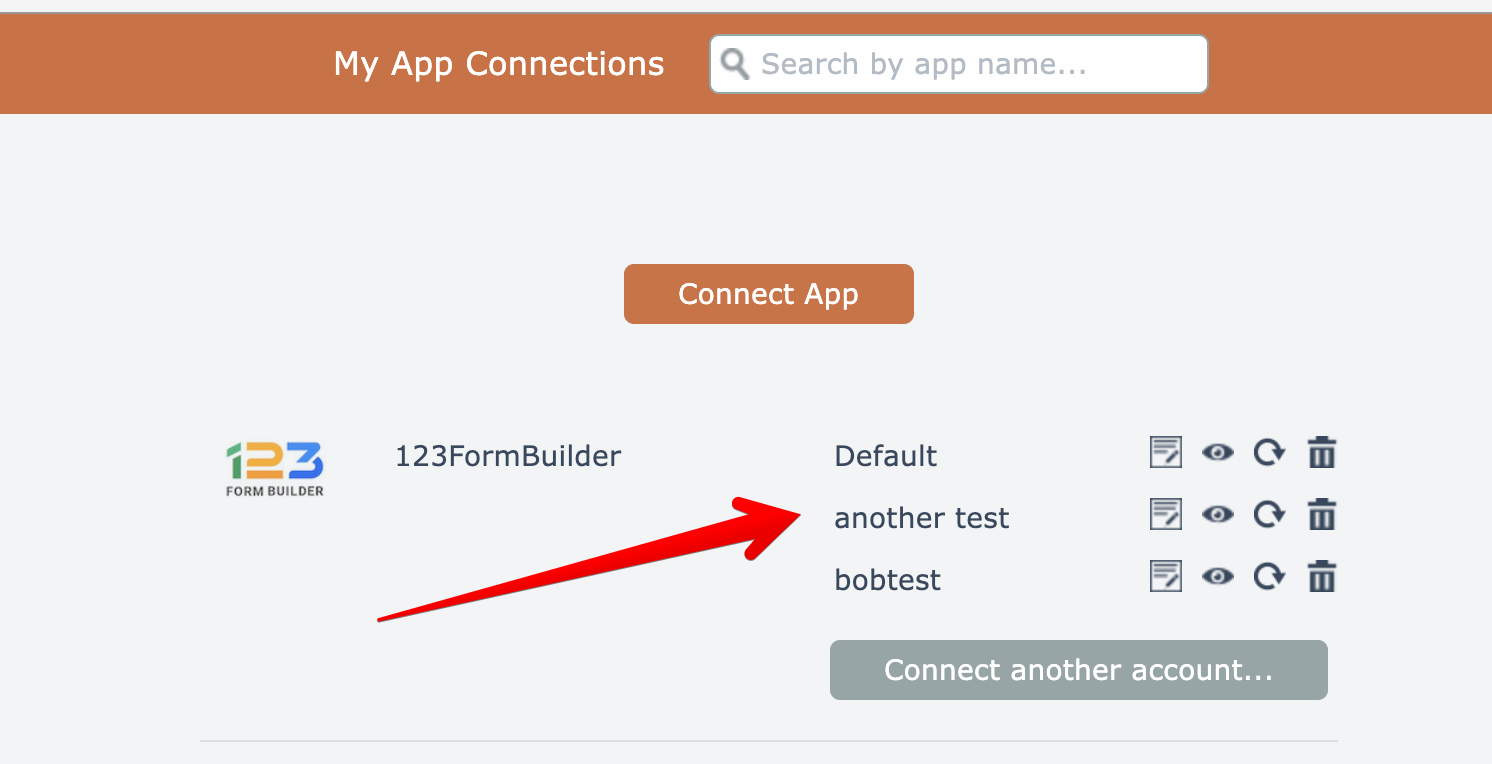Focus the Search by app name field

(x=975, y=64)
